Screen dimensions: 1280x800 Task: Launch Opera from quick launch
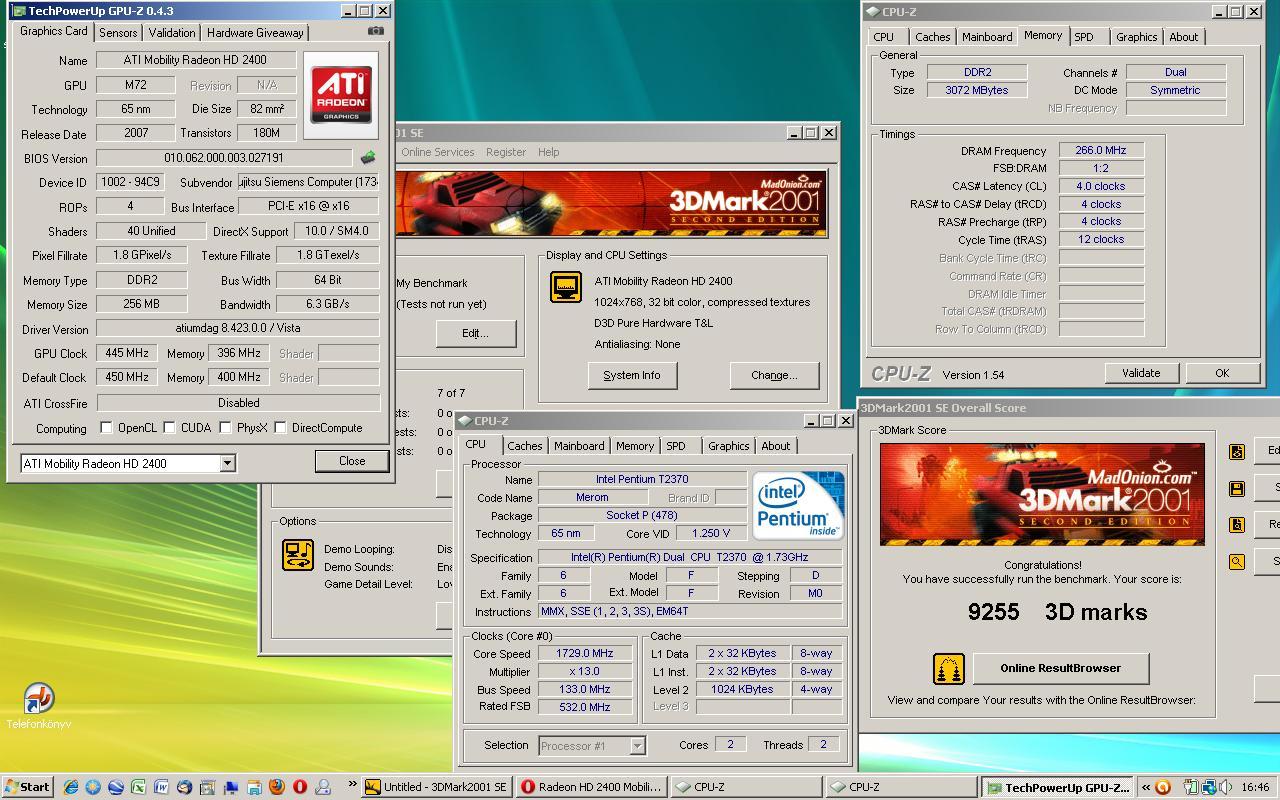299,787
